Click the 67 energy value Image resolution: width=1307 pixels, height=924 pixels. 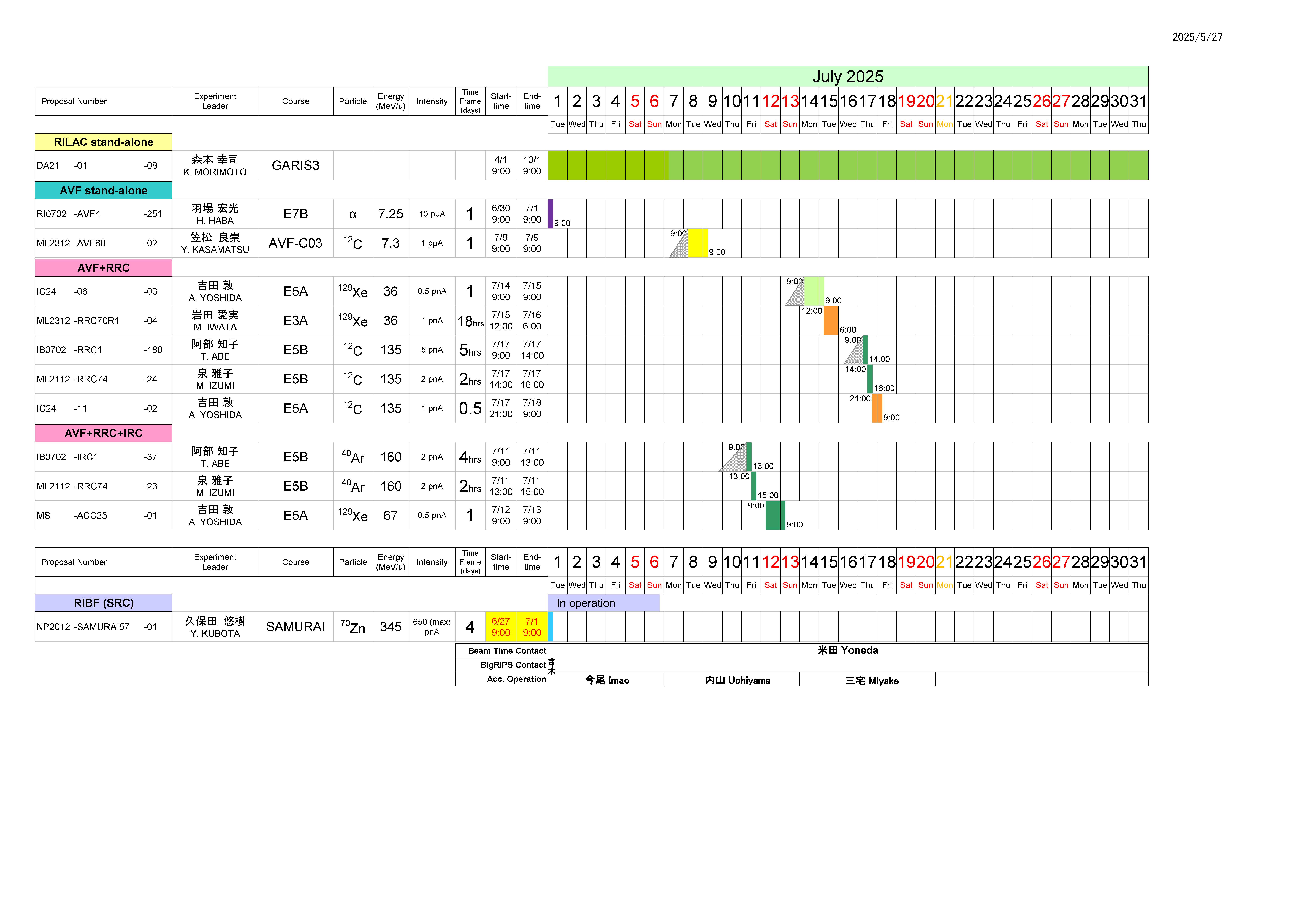coord(391,515)
